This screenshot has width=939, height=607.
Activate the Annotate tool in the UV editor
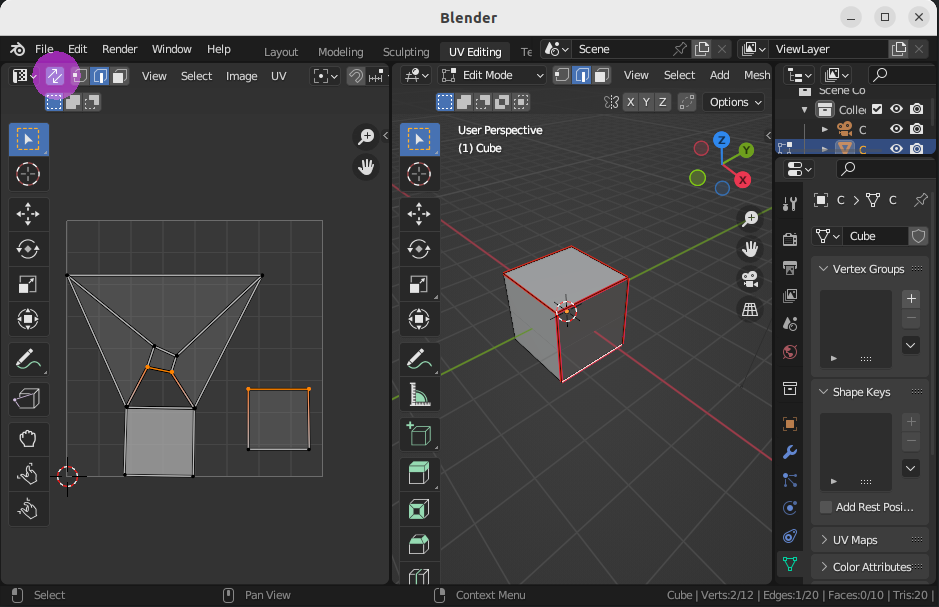click(28, 358)
